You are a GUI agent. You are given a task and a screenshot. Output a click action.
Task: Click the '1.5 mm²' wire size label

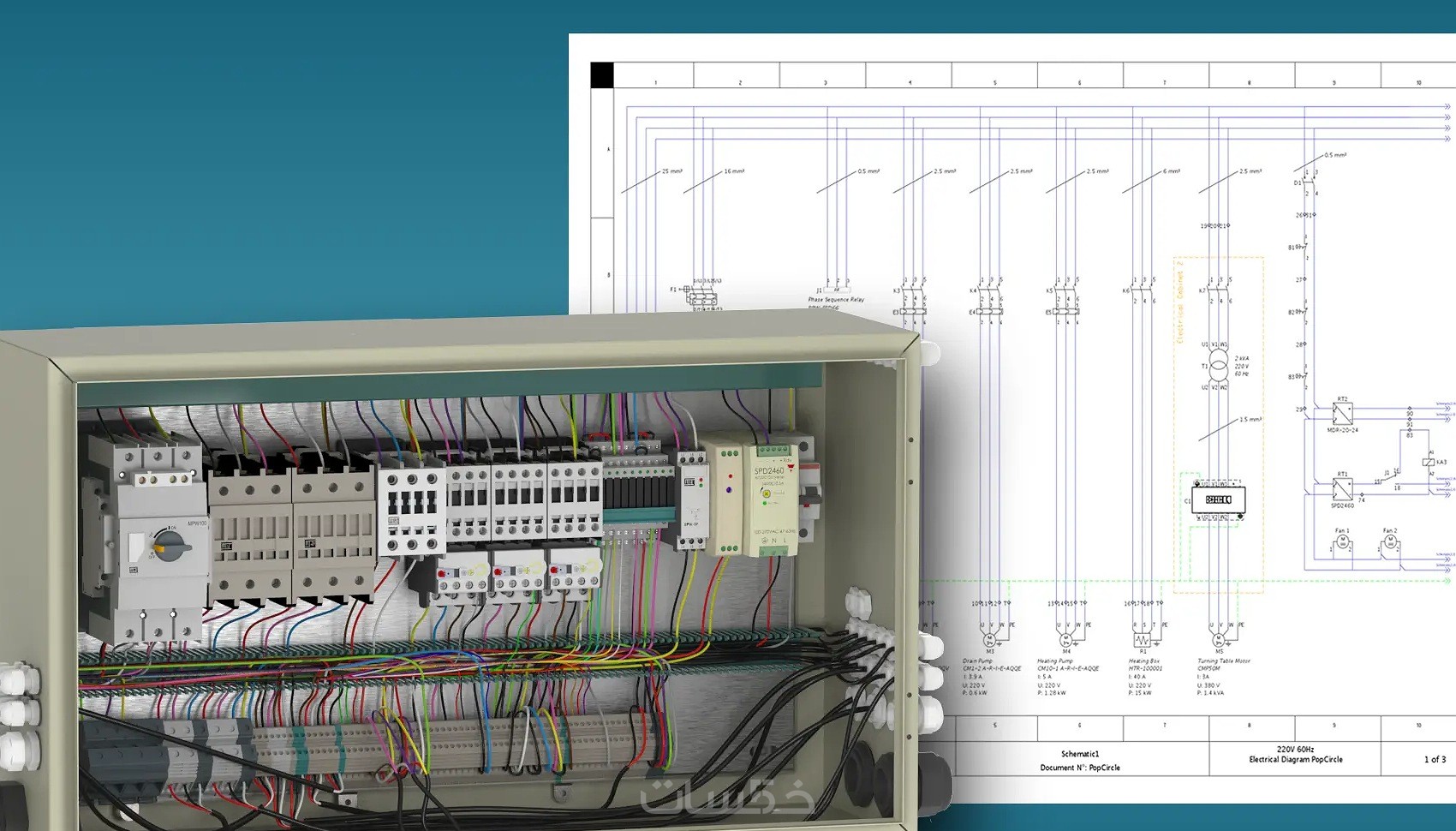tap(1250, 420)
